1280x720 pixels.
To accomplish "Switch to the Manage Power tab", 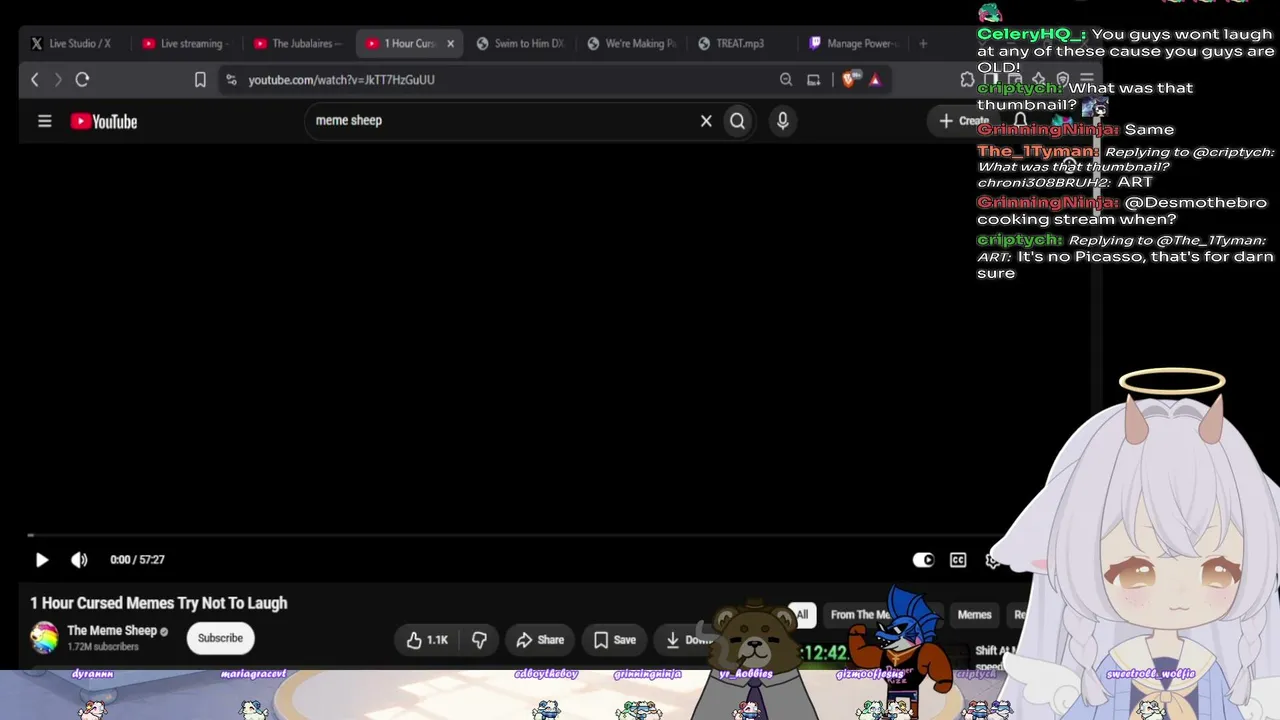I will (854, 44).
